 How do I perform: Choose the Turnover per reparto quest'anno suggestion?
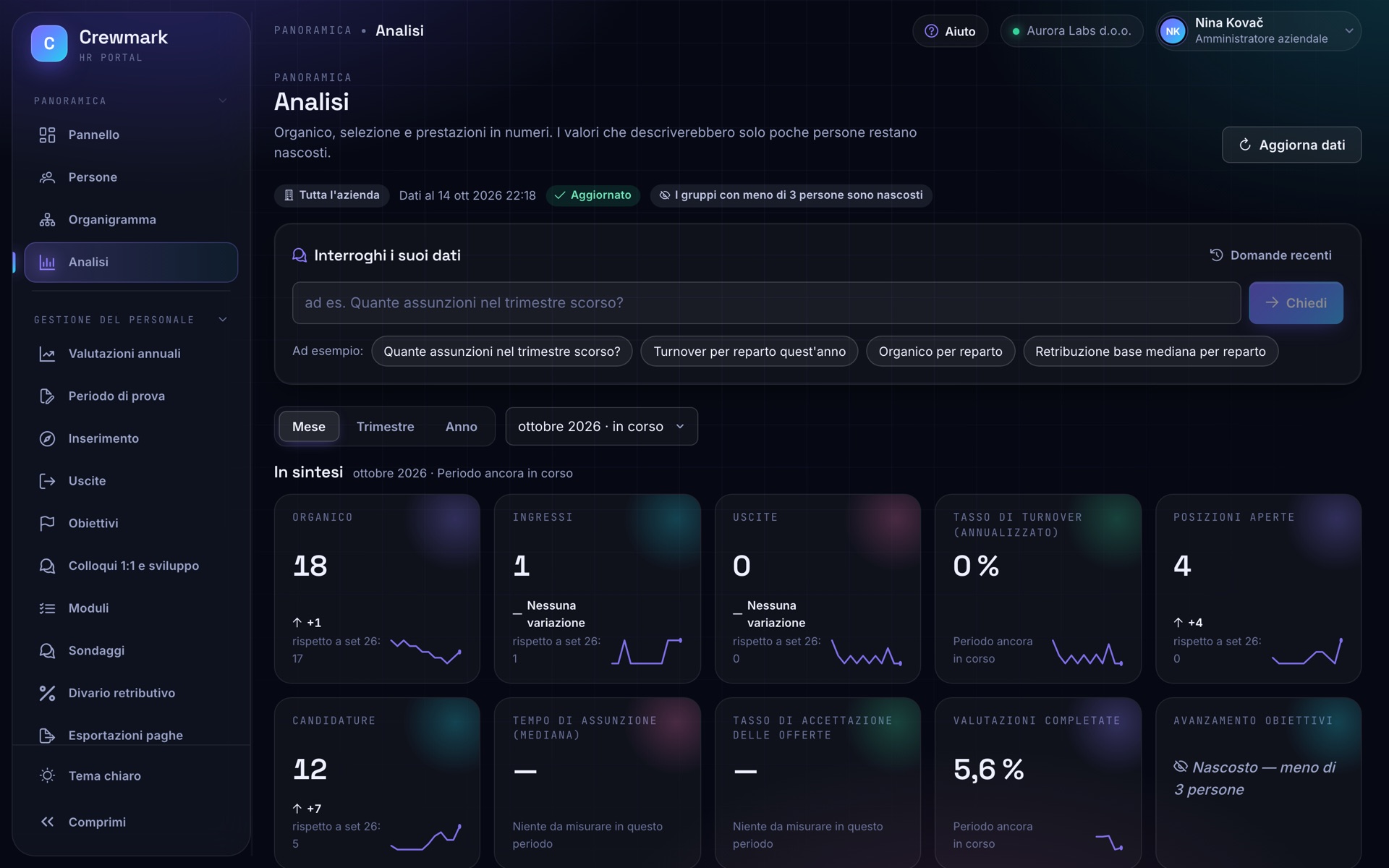point(749,352)
